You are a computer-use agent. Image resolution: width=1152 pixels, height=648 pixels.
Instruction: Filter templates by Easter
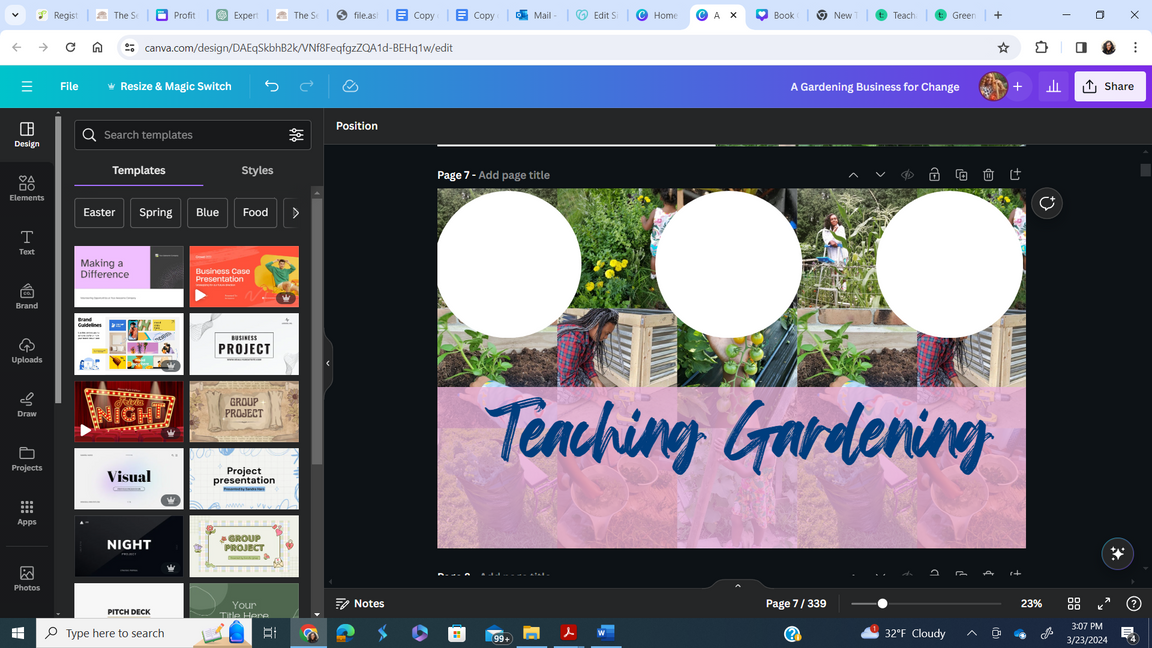click(99, 212)
